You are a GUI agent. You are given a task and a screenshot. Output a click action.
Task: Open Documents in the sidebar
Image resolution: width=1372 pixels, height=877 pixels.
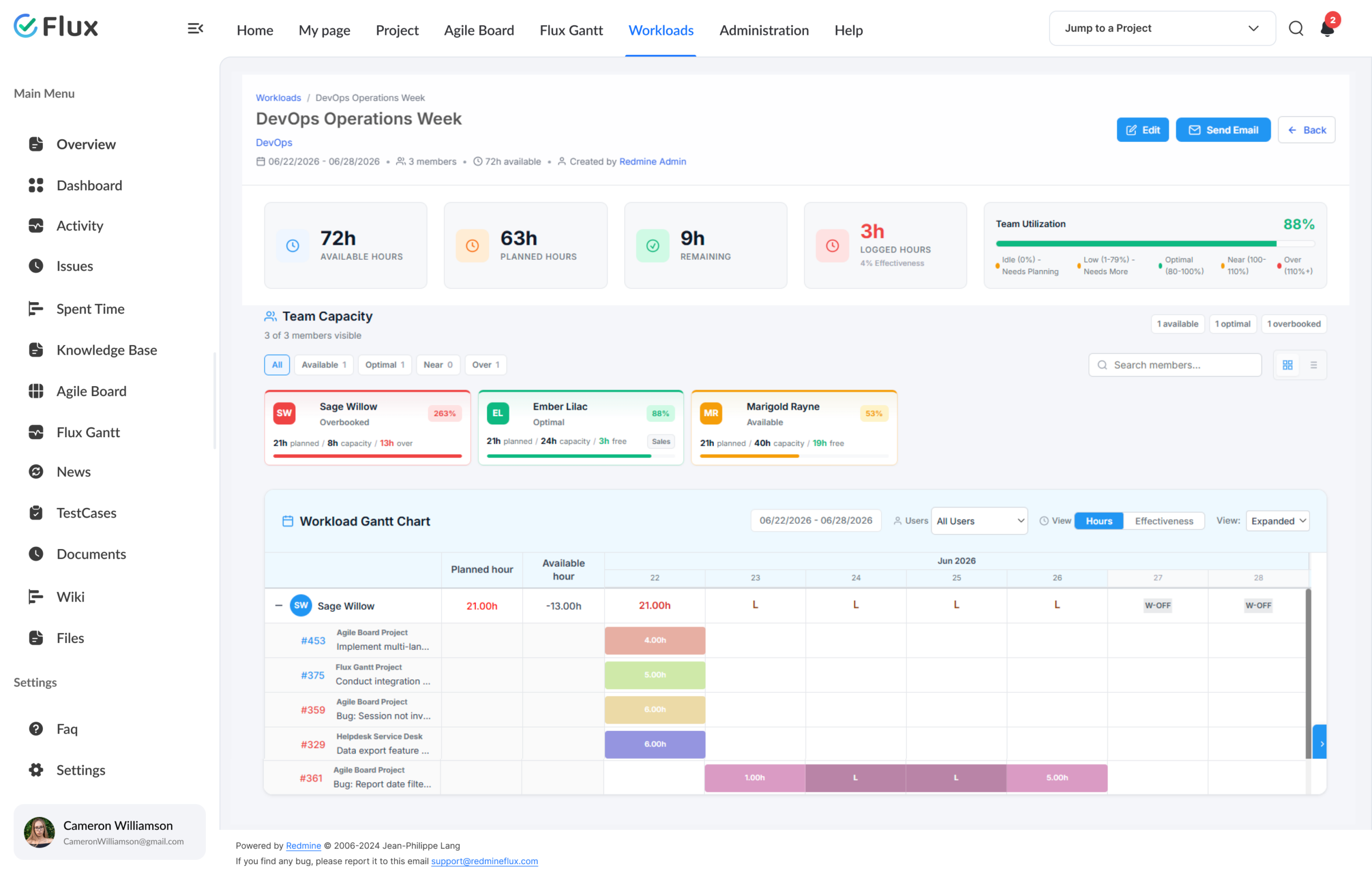click(91, 553)
